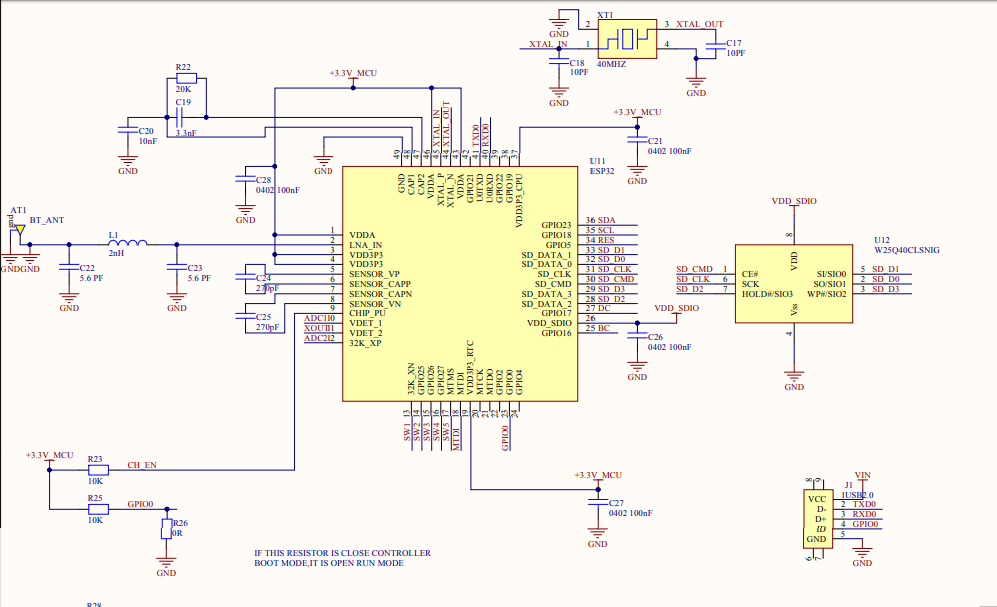The height and width of the screenshot is (607, 997).
Task: Click the CHIP_PU pin name
Action: click(368, 313)
